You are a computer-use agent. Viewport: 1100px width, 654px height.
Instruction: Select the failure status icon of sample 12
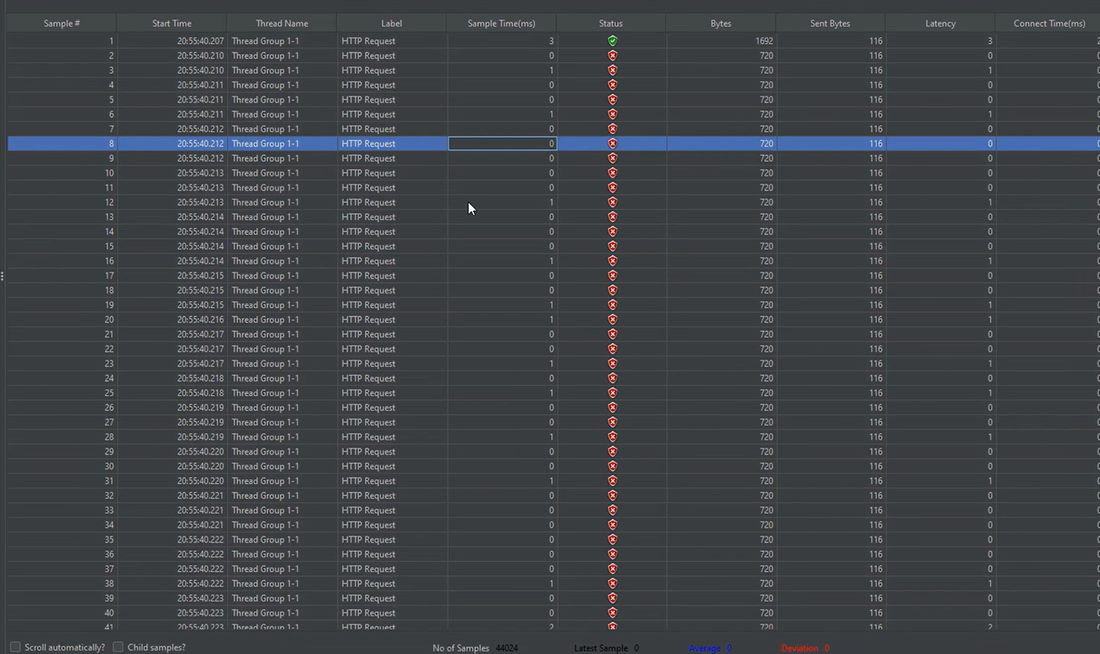click(612, 202)
